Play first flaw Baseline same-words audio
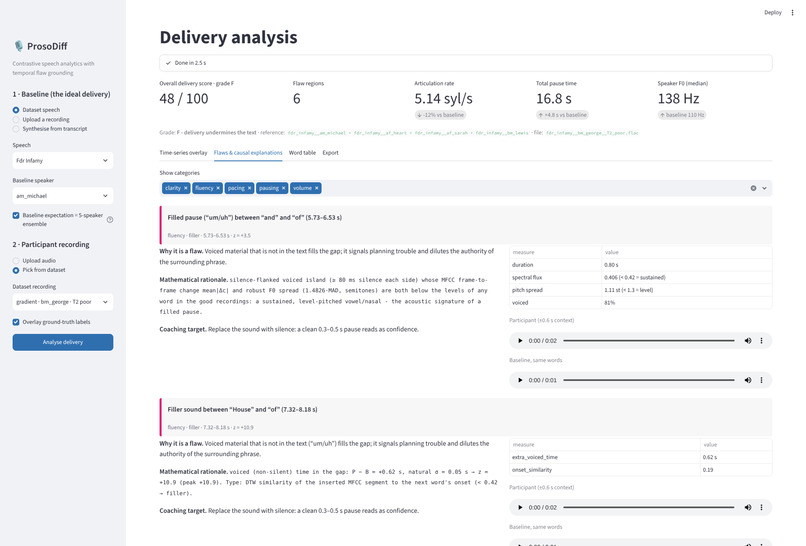This screenshot has width=806, height=546. click(x=520, y=380)
